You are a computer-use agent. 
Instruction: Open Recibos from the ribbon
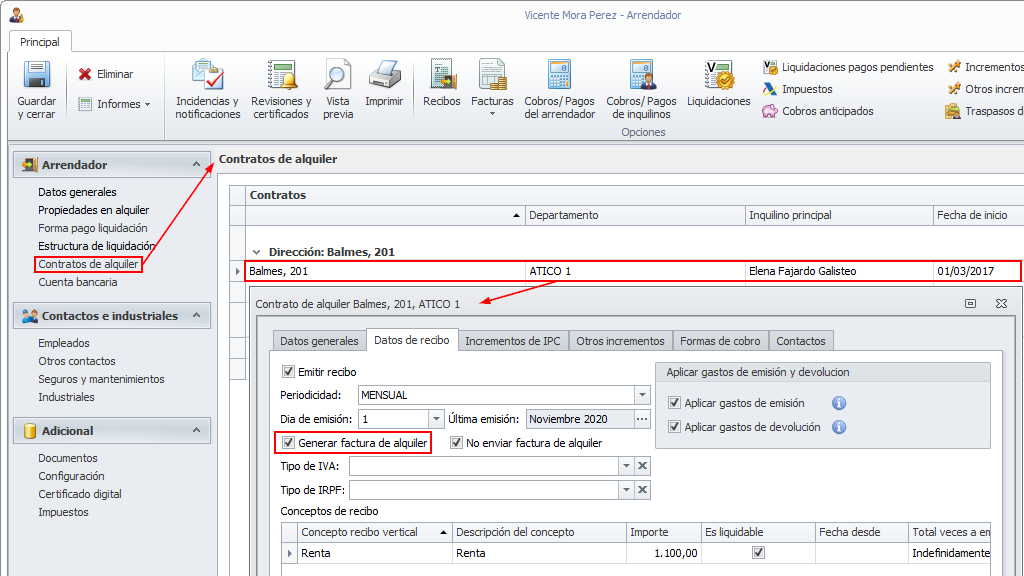(442, 84)
